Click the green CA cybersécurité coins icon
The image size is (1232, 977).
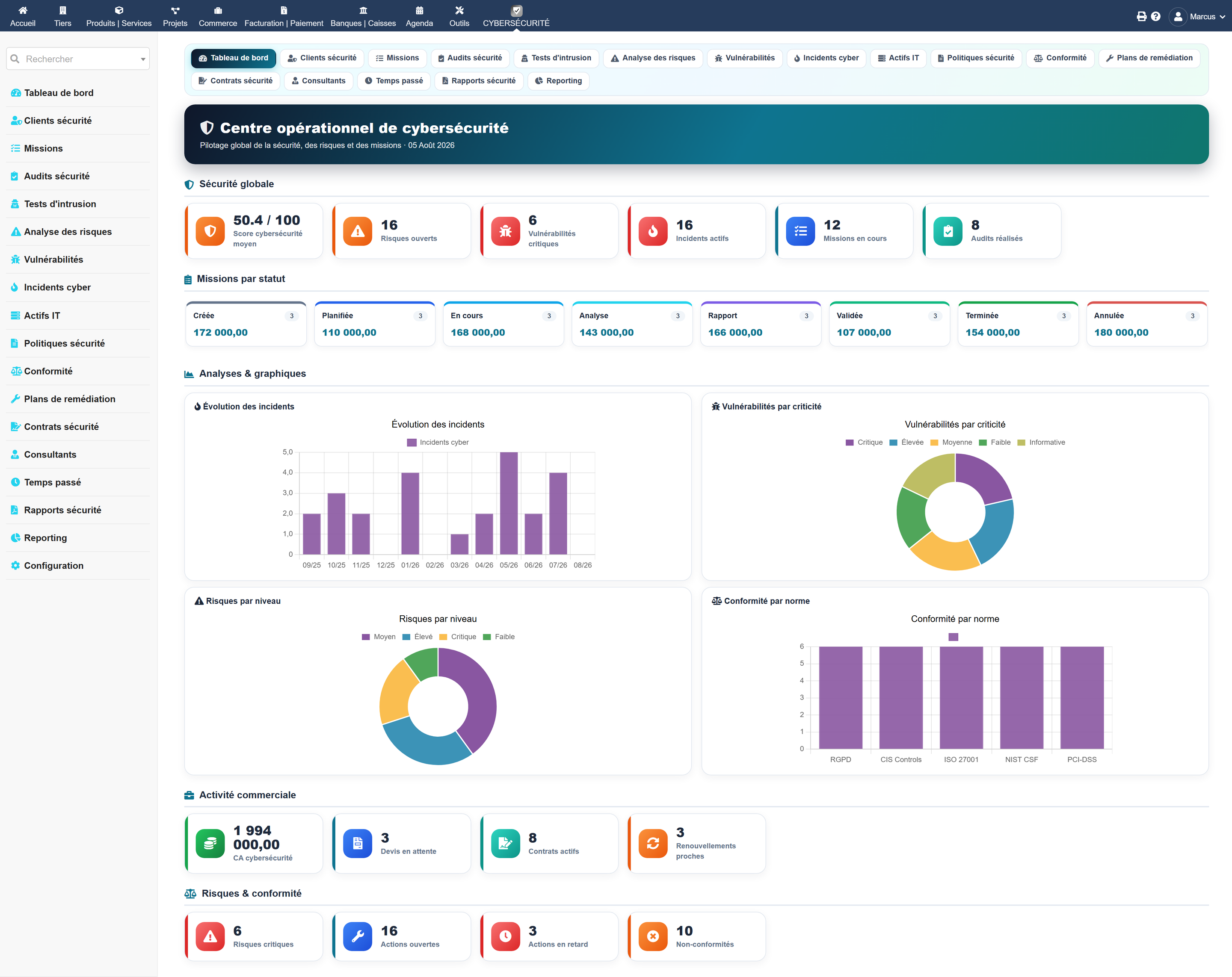210,843
